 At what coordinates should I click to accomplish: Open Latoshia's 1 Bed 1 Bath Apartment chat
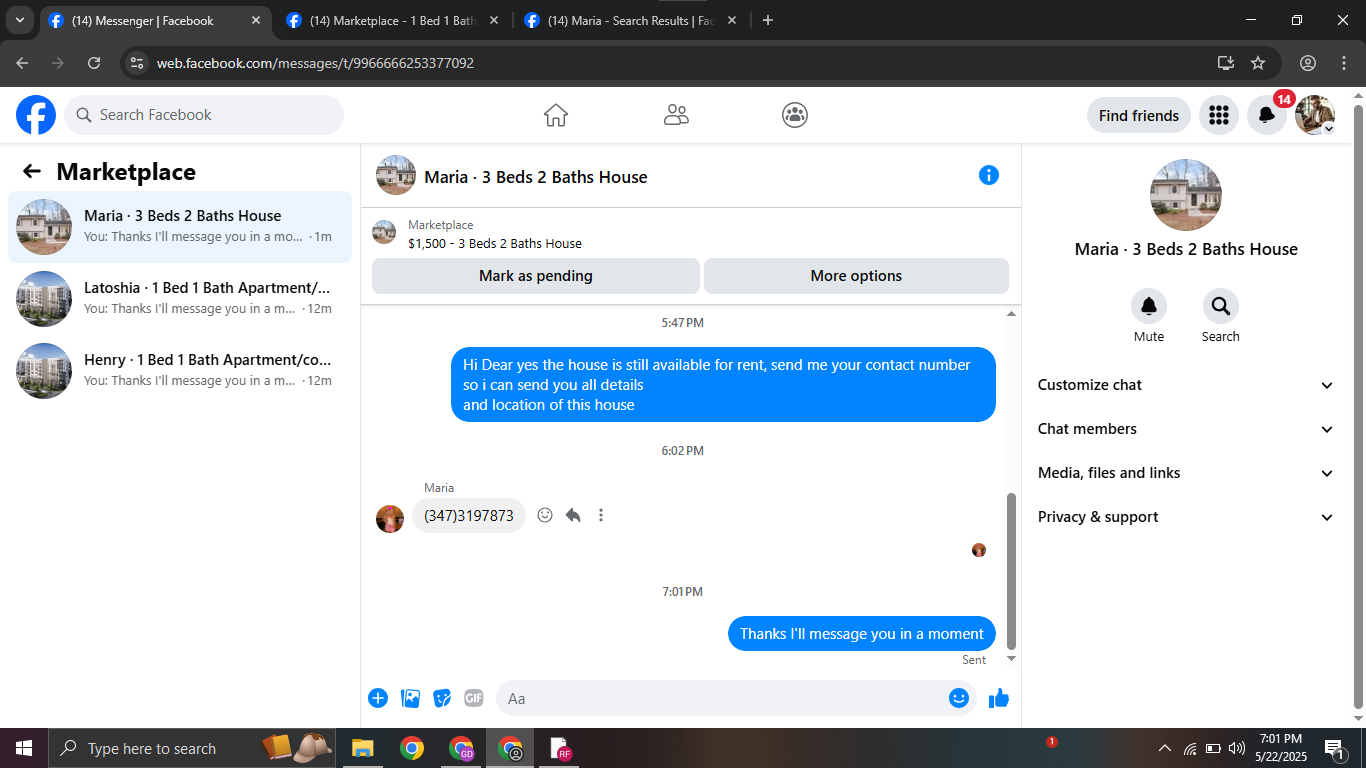point(180,299)
